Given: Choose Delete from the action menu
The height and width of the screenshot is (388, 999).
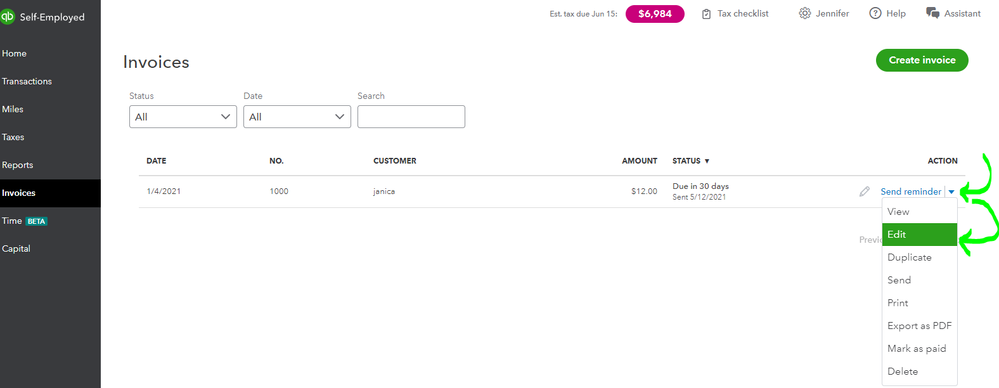Looking at the screenshot, I should pyautogui.click(x=919, y=372).
